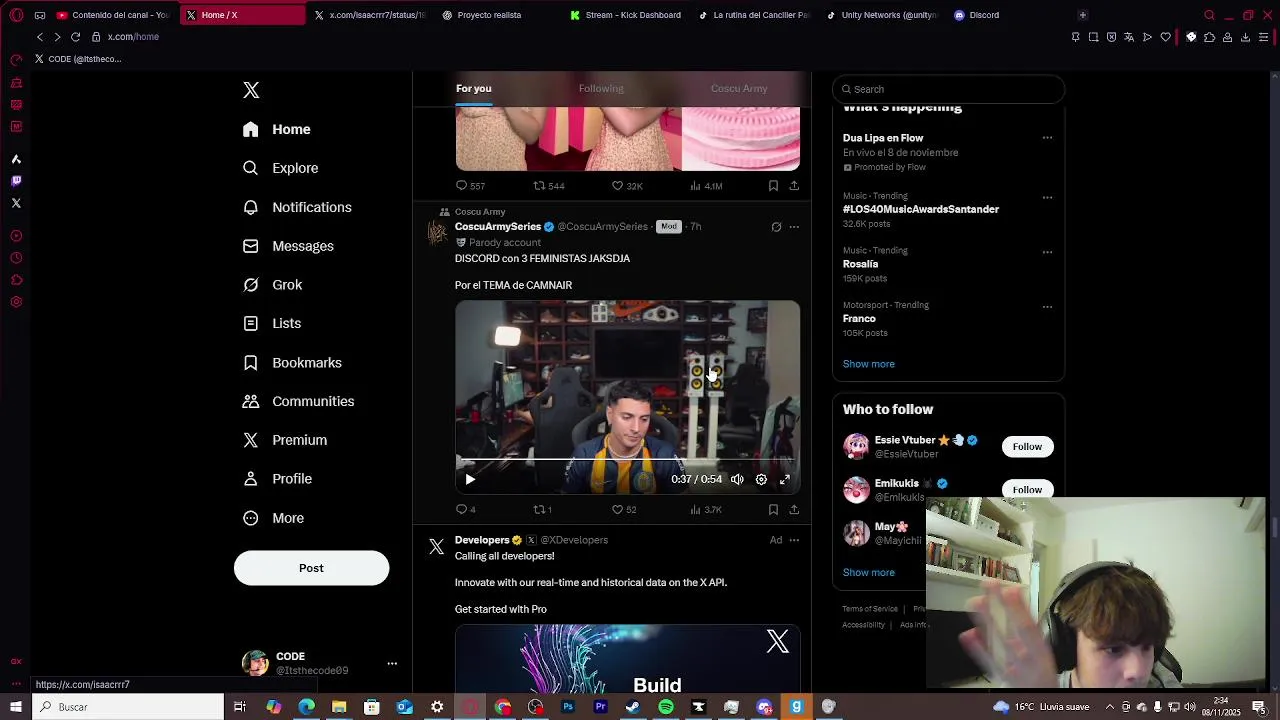
Task: Open More menu in sidebar
Action: (x=273, y=518)
